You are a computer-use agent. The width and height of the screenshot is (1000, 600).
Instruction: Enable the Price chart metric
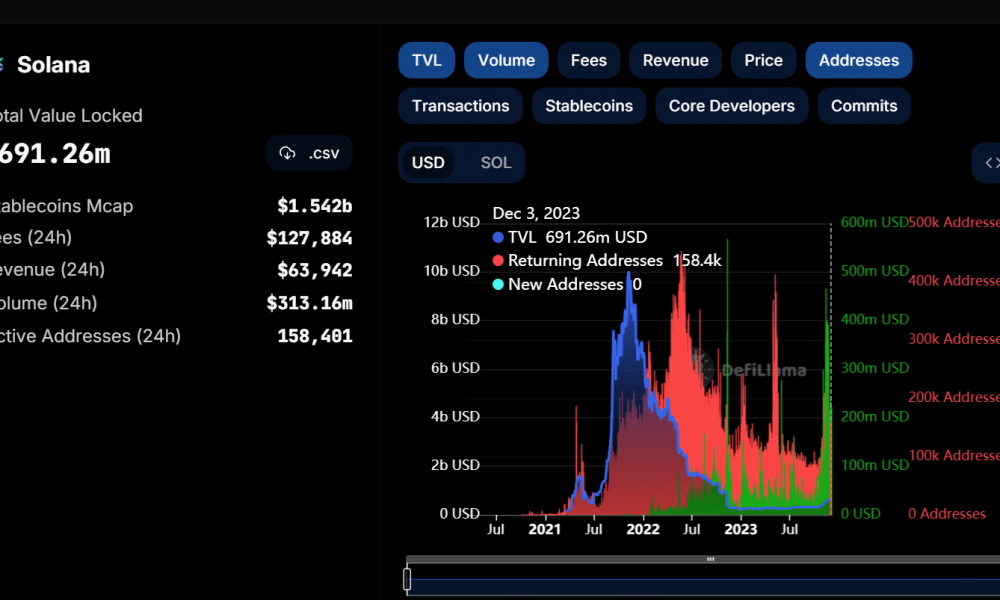click(763, 61)
